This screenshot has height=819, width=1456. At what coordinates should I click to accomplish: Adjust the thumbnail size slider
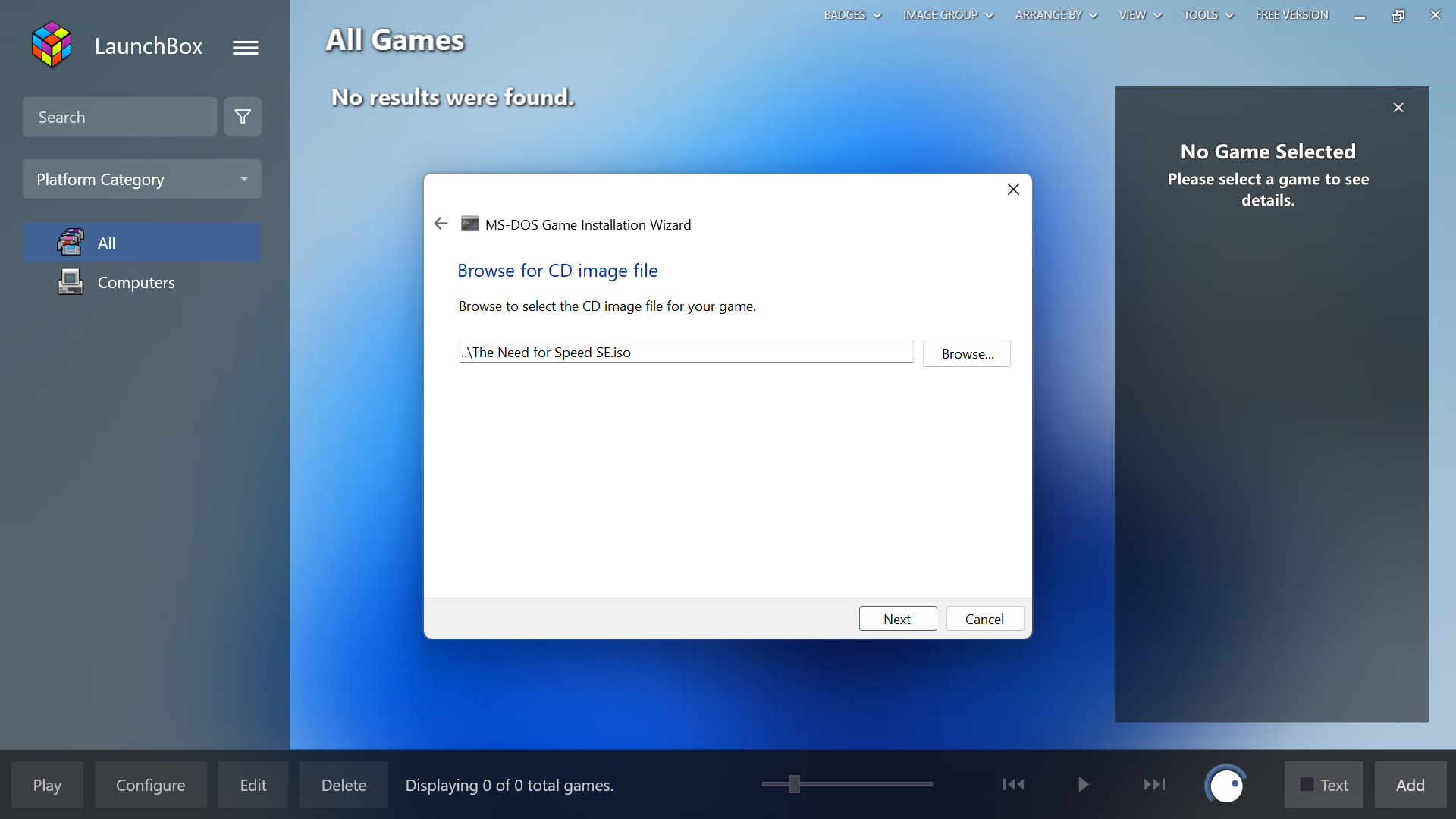pyautogui.click(x=793, y=785)
